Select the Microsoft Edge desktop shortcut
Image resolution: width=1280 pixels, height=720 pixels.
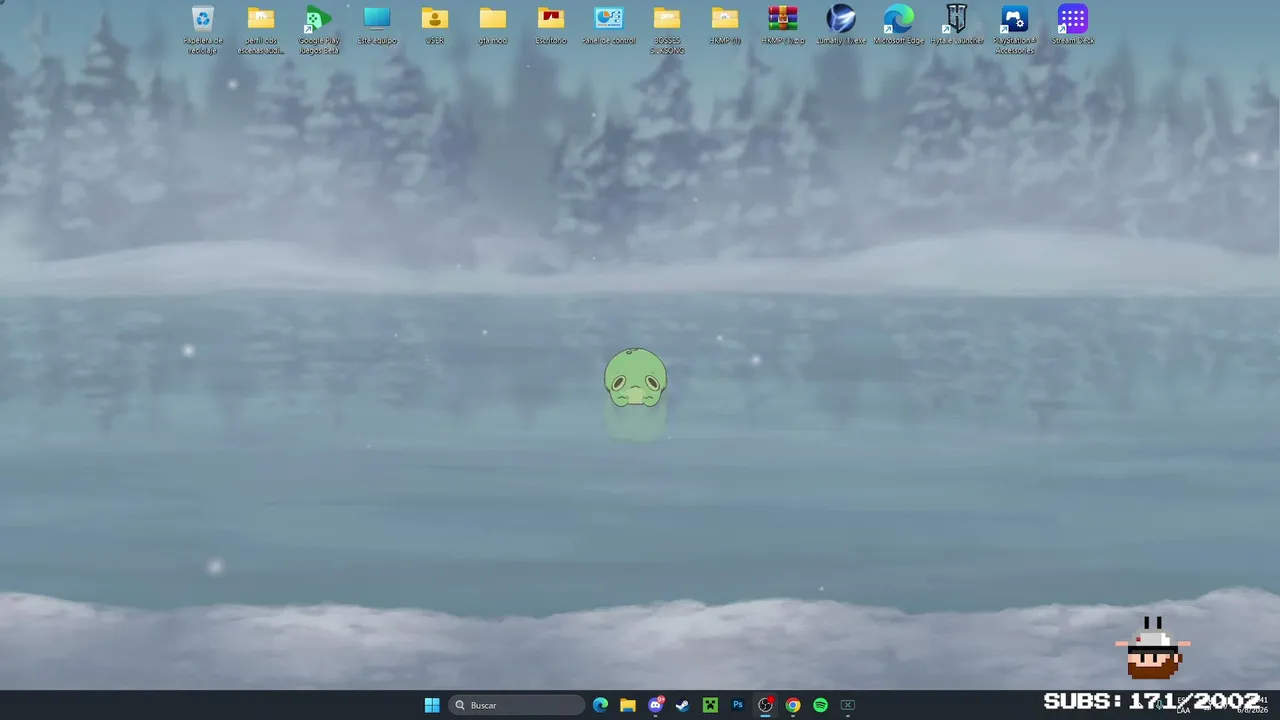point(899,25)
